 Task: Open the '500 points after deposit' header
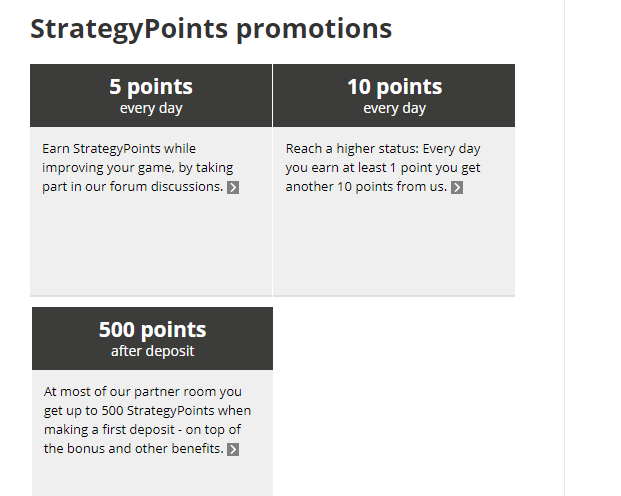coord(152,338)
